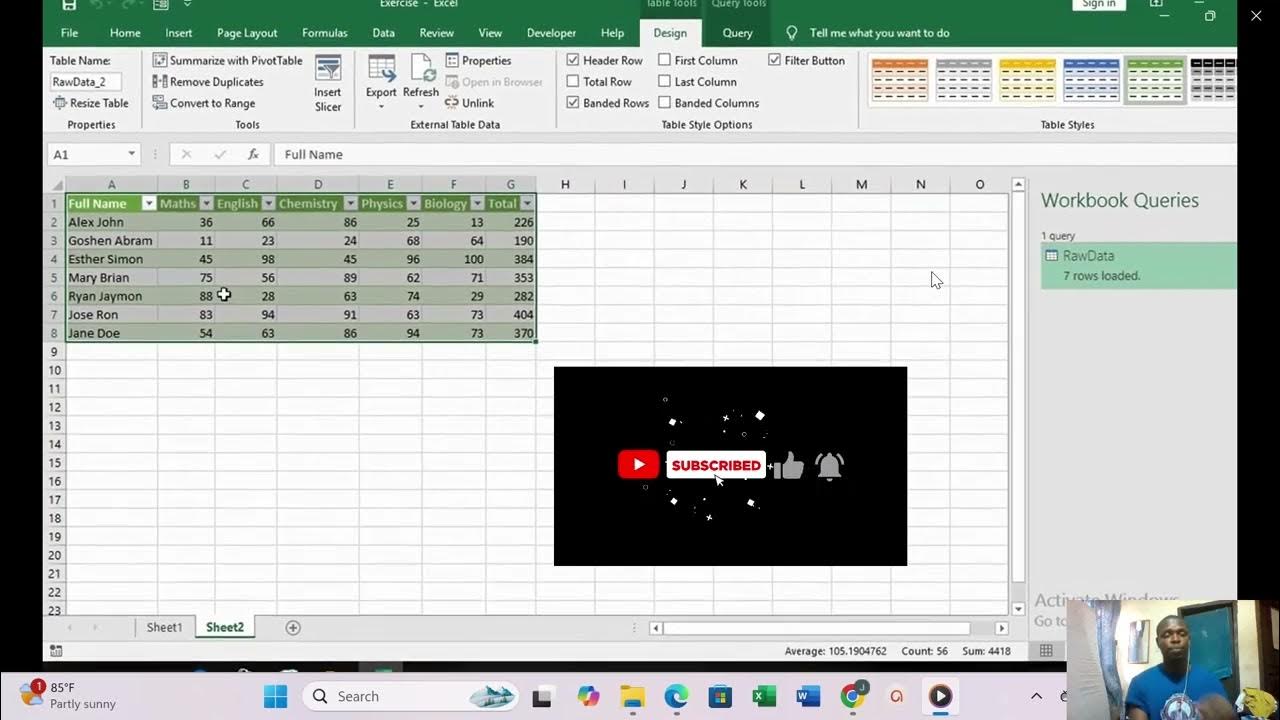Toggle the Filter Button checkbox
This screenshot has height=720, width=1280.
click(774, 60)
